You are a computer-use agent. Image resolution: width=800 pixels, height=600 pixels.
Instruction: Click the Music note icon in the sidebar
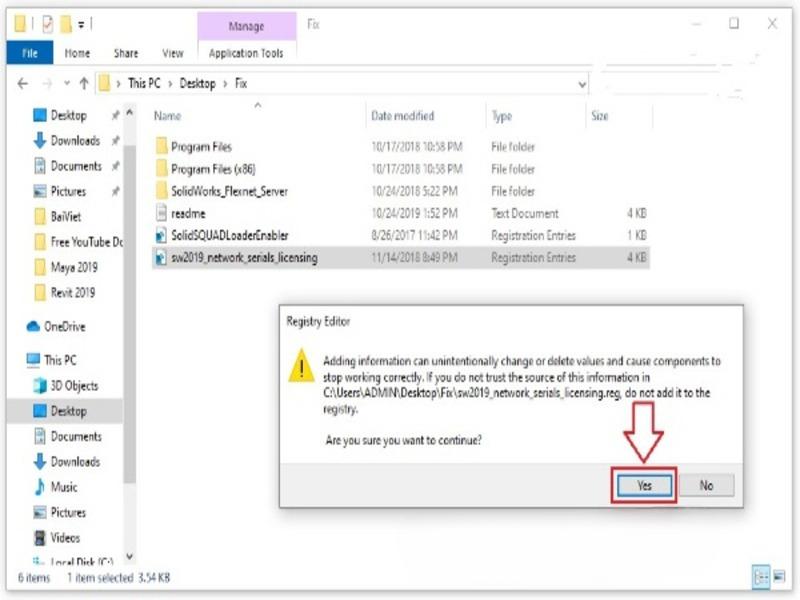point(39,487)
